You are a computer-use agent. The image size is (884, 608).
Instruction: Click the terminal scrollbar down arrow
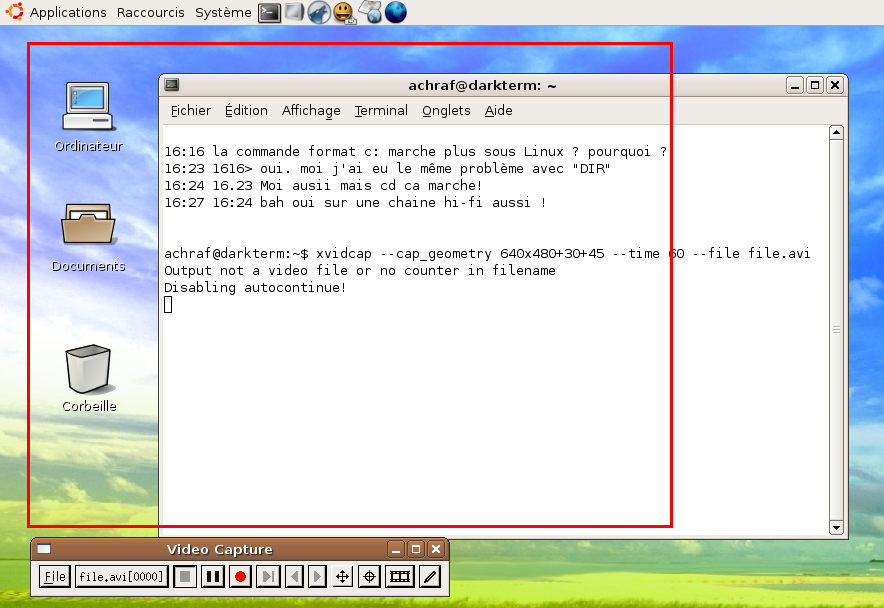pos(836,528)
